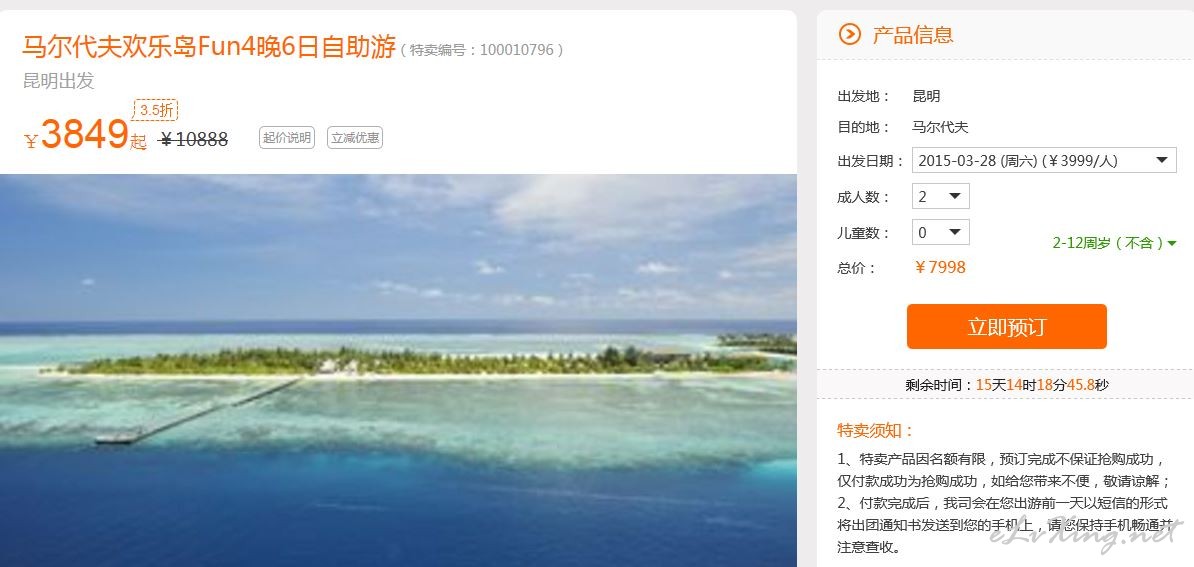Image resolution: width=1194 pixels, height=567 pixels.
Task: Click the 昆明出发 departure subtitle
Action: [x=59, y=81]
